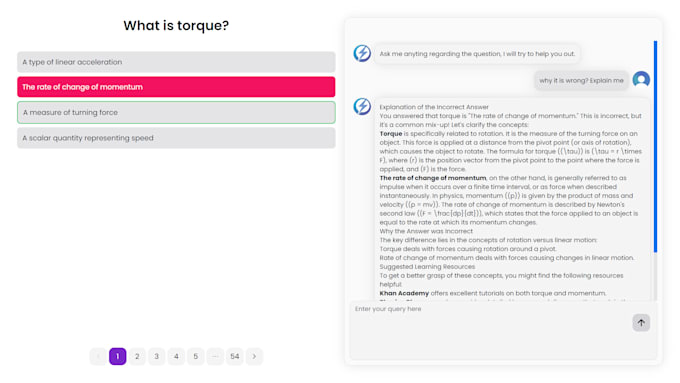Expand the pagination ellipsis pages
The image size is (680, 383).
coord(215,357)
